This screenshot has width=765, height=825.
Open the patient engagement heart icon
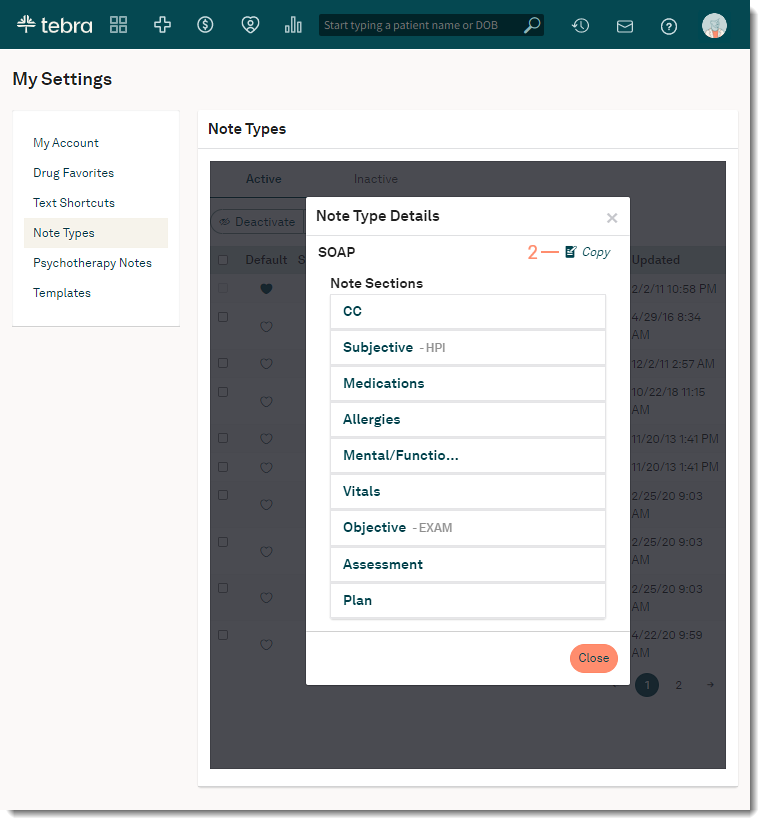click(x=250, y=25)
